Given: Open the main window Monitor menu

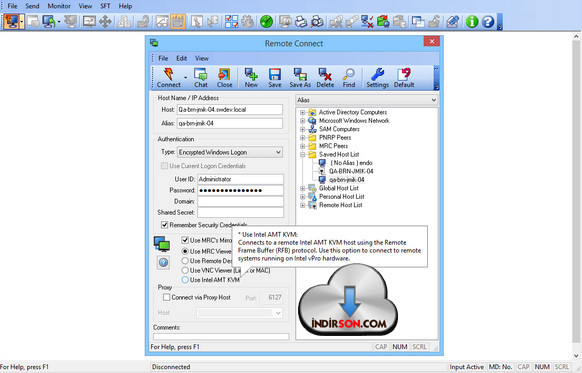Looking at the screenshot, I should click(59, 6).
